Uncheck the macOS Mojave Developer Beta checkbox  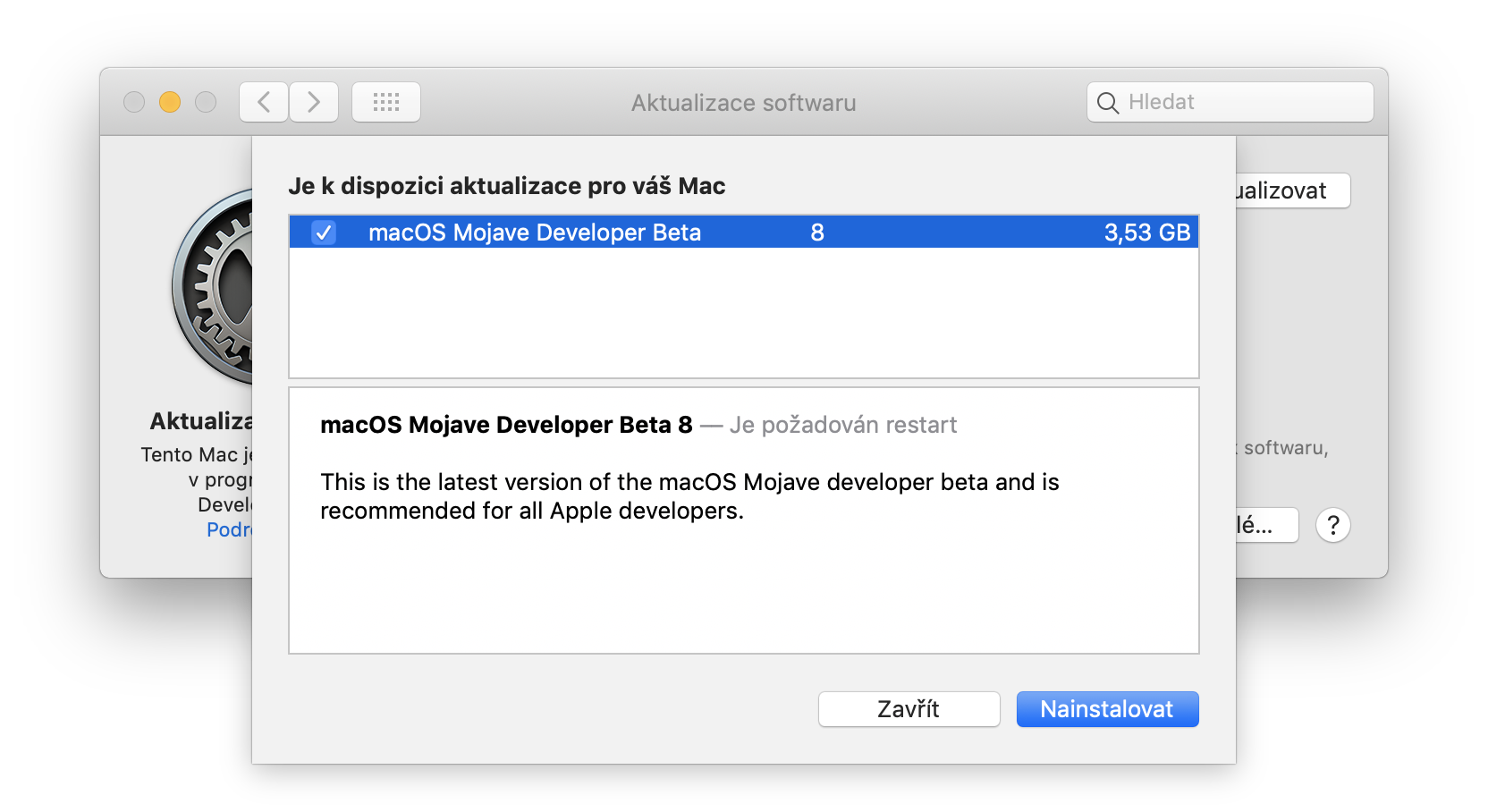[x=324, y=233]
